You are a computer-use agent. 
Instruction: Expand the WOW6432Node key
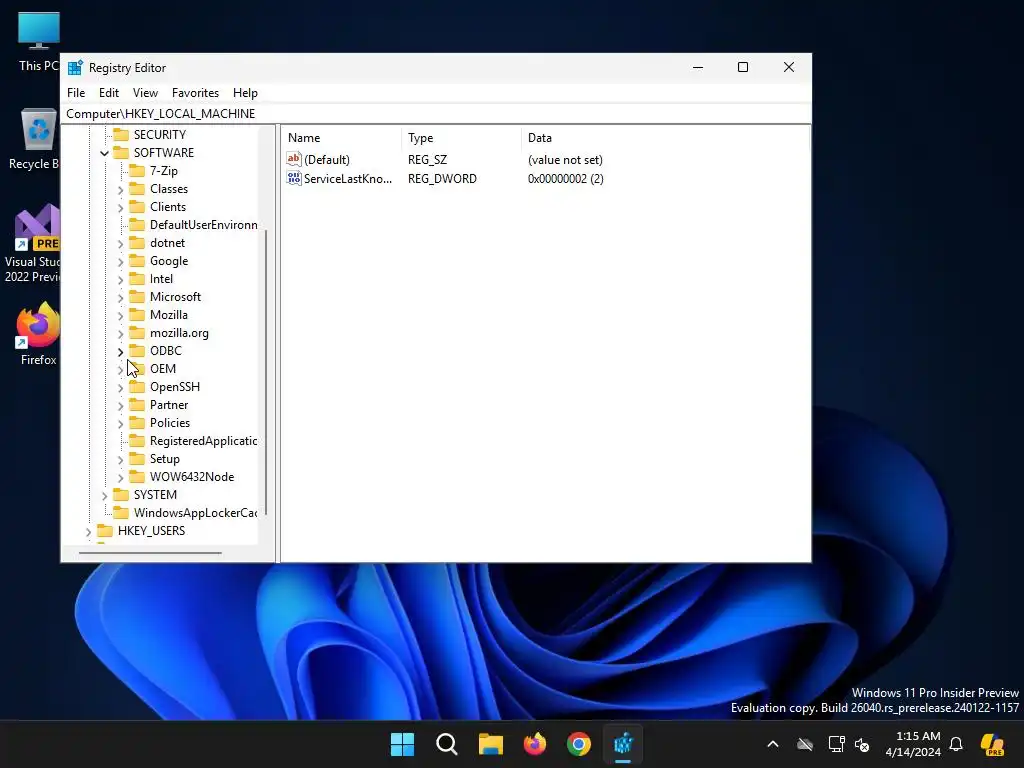tap(120, 477)
